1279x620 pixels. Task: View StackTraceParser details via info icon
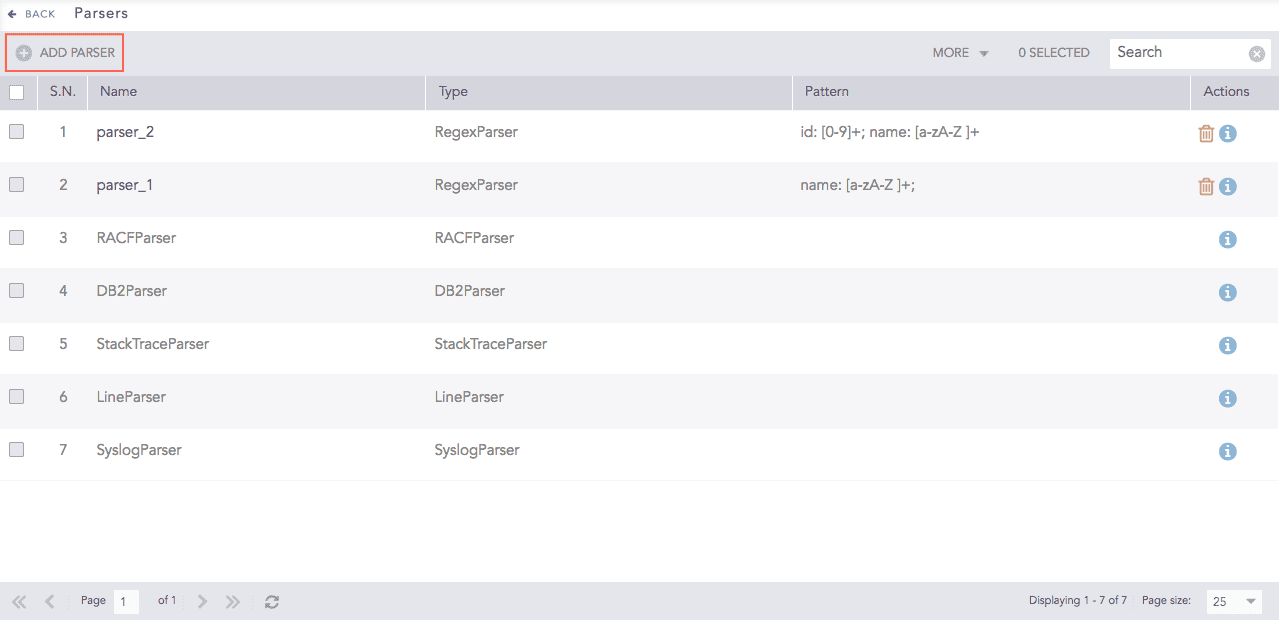[1227, 345]
